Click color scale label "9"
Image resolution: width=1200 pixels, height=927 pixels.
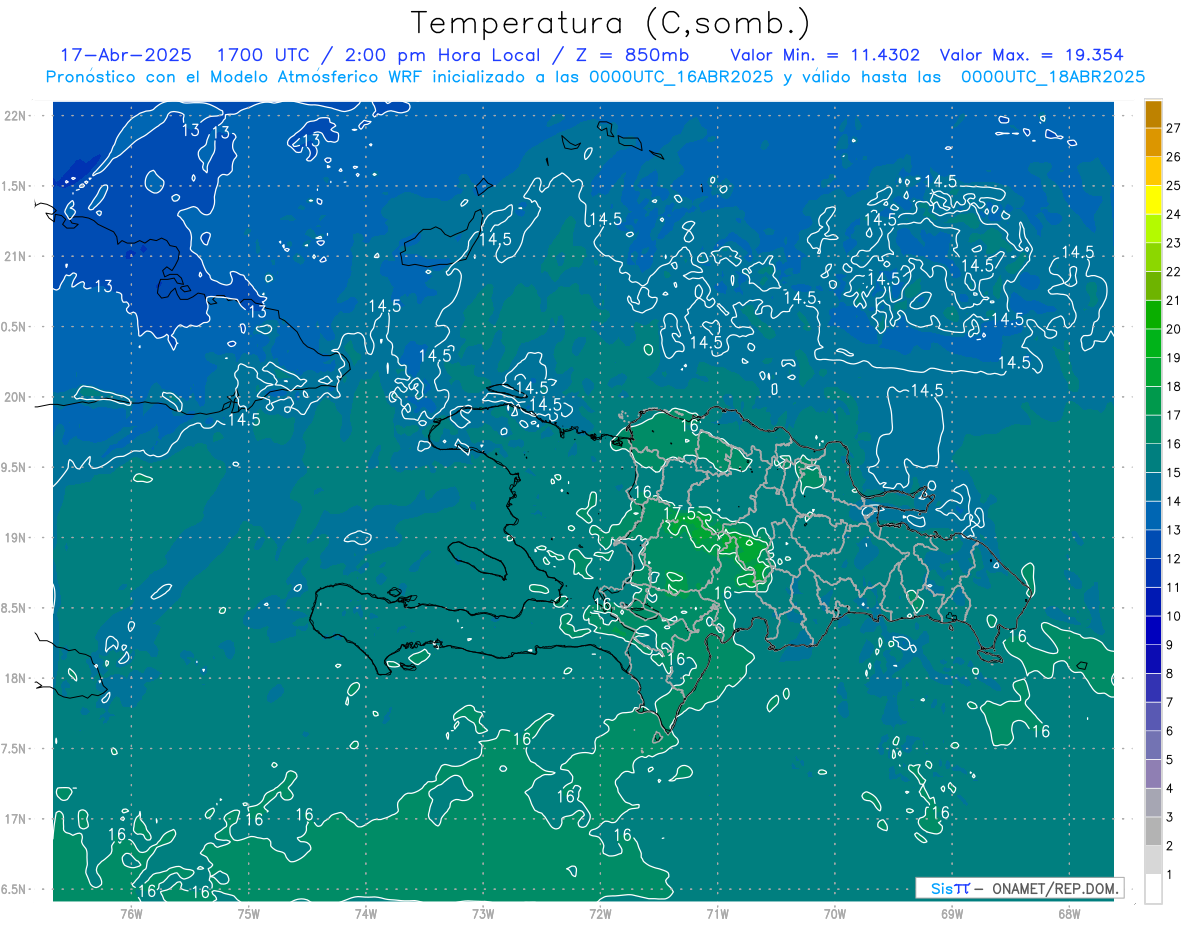pos(1170,645)
